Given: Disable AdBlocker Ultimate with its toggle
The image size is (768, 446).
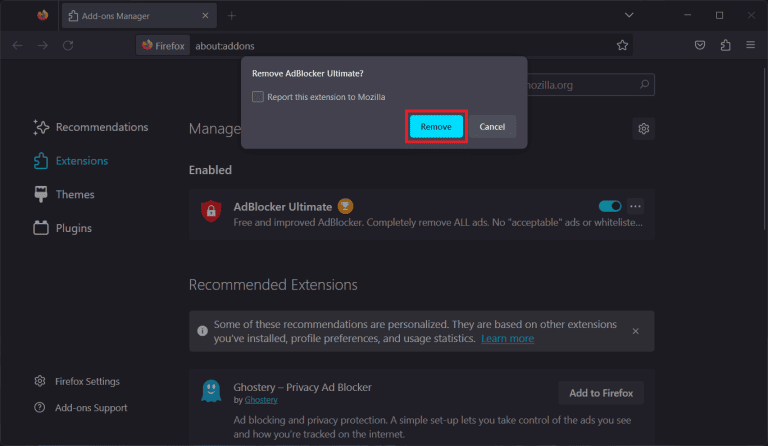Looking at the screenshot, I should pyautogui.click(x=609, y=206).
